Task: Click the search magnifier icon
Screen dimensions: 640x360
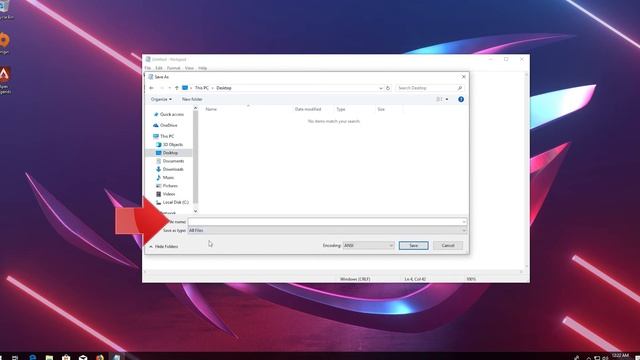Action: 460,88
